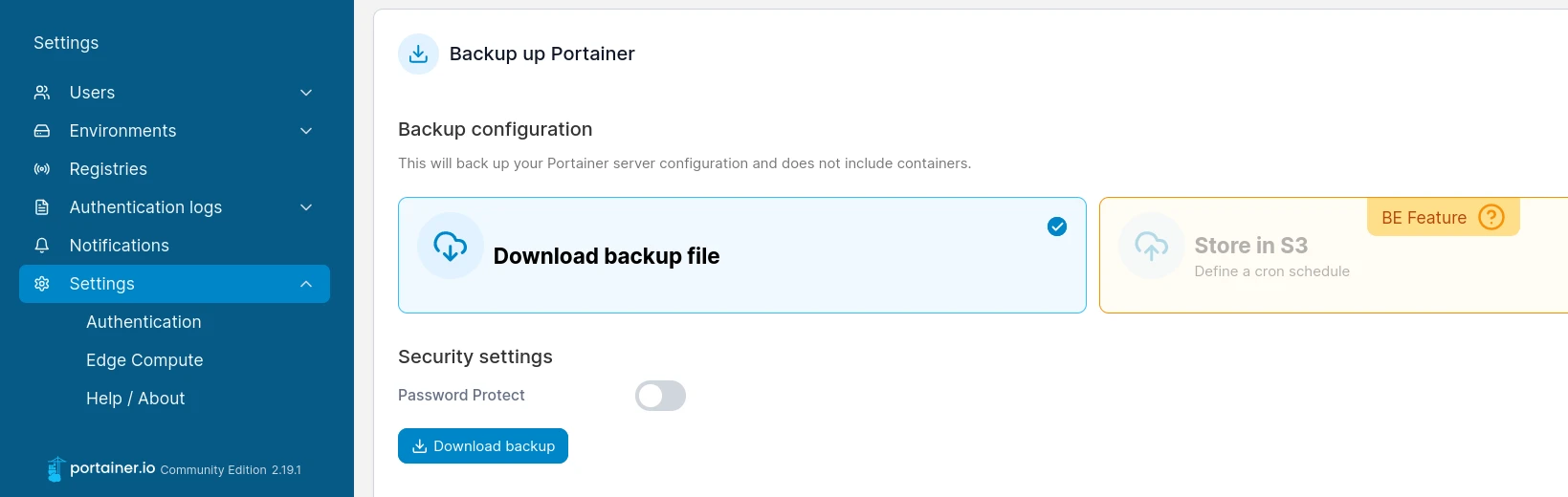Click the Registries broadcast icon
Screen dimensions: 1568x497
coord(42,169)
